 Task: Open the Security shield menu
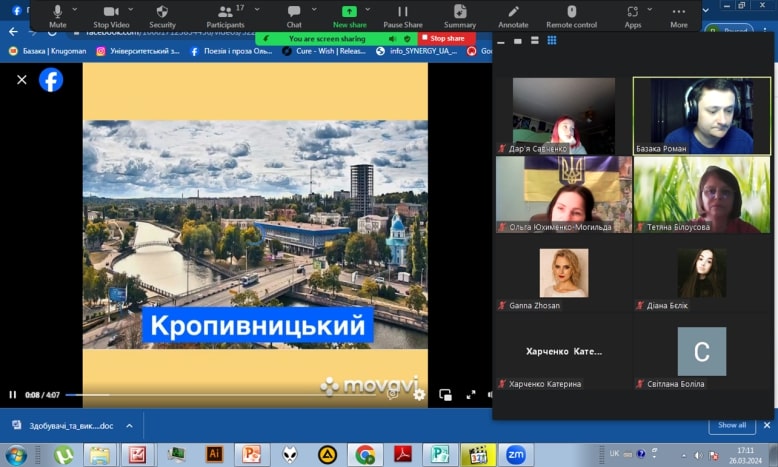pyautogui.click(x=162, y=14)
